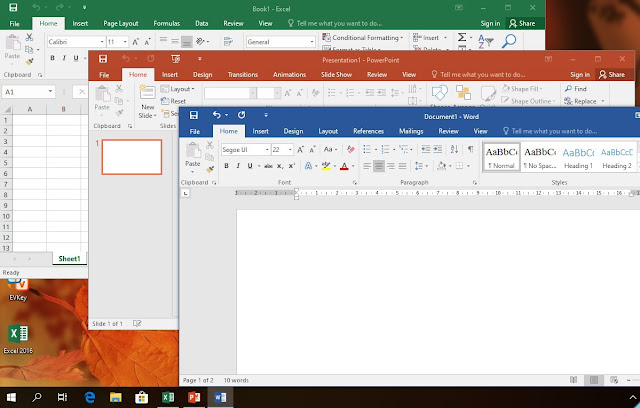Toggle Underline in the Word Font group
The height and width of the screenshot is (408, 640).
coord(250,166)
